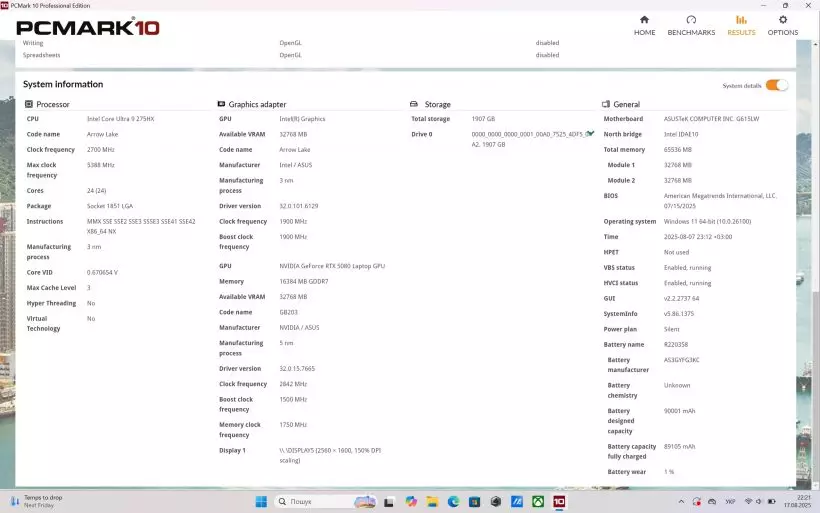Open the weather widget on taskbar

(x=35, y=501)
